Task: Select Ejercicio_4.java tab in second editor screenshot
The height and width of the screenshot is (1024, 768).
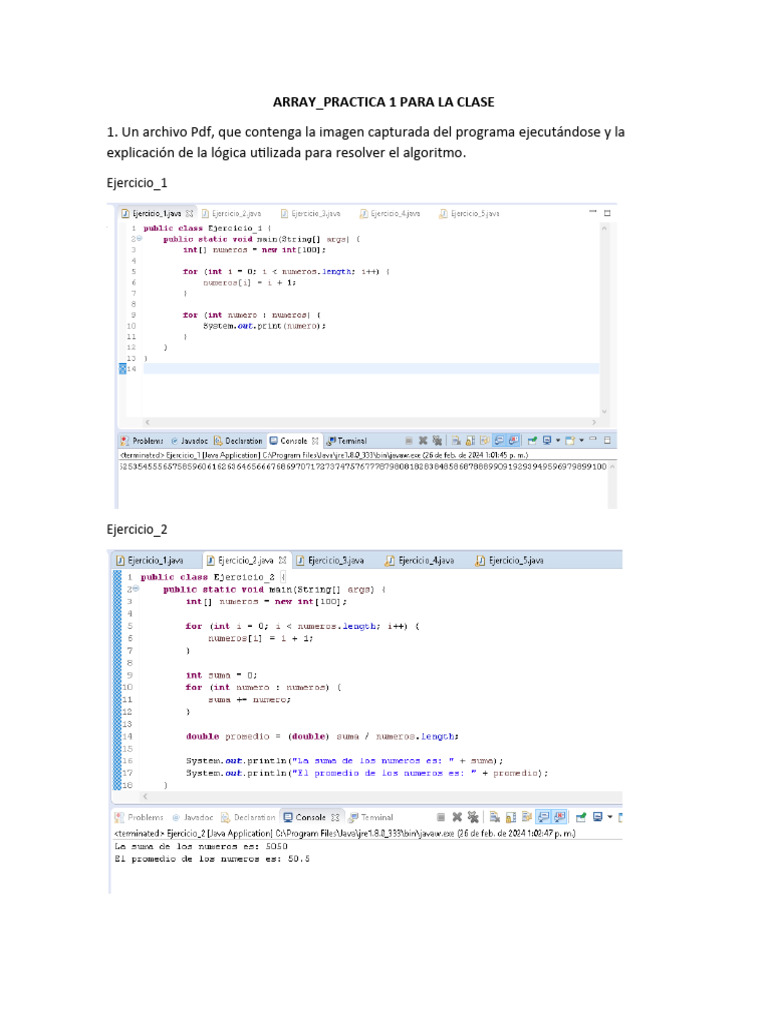Action: point(421,560)
